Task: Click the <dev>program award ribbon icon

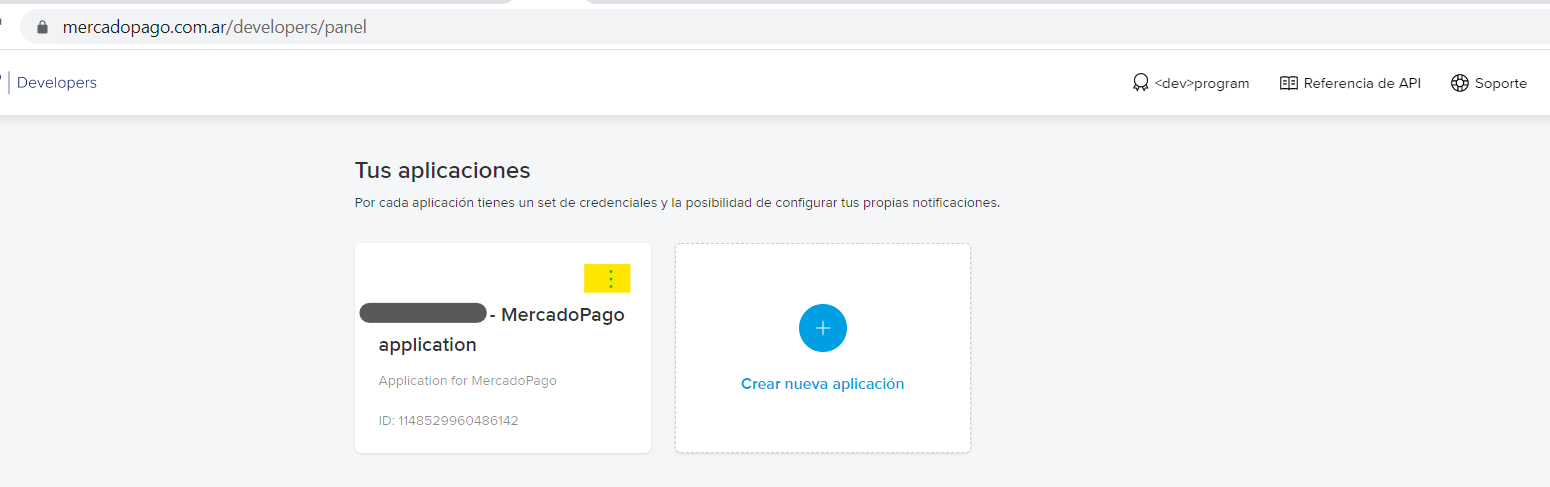Action: click(x=1140, y=83)
